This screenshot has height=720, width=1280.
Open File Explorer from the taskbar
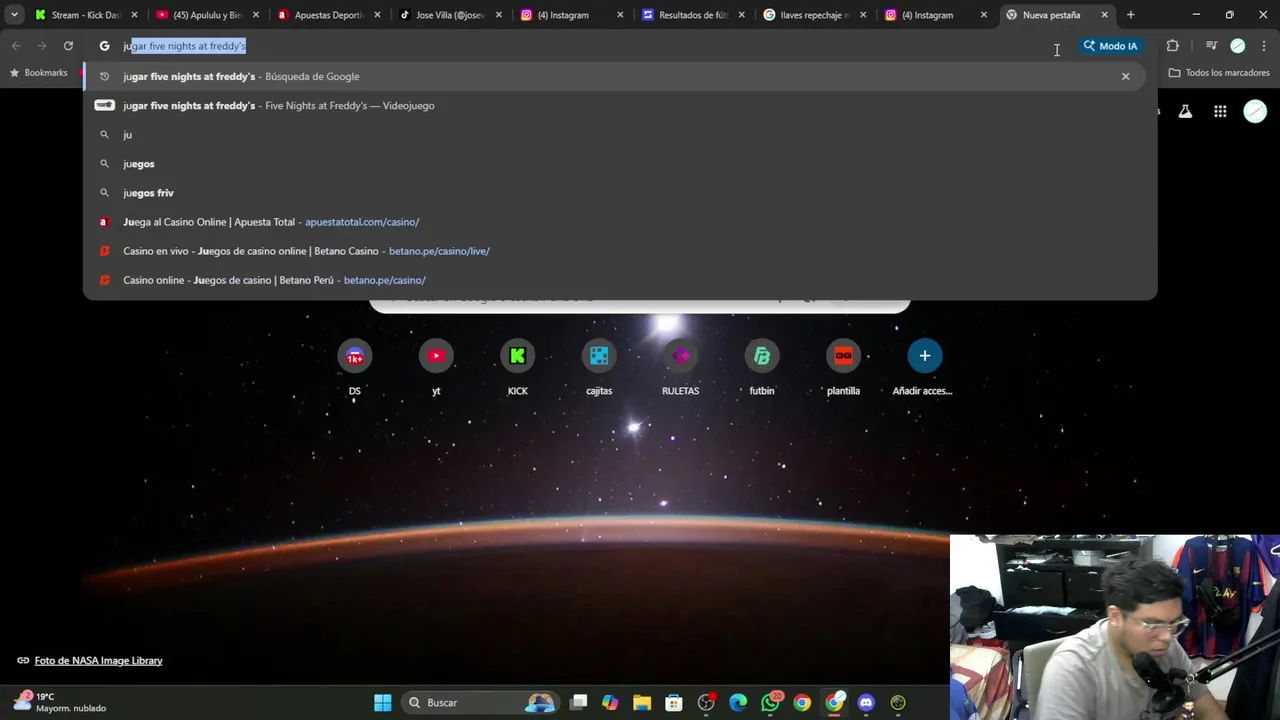(x=642, y=703)
